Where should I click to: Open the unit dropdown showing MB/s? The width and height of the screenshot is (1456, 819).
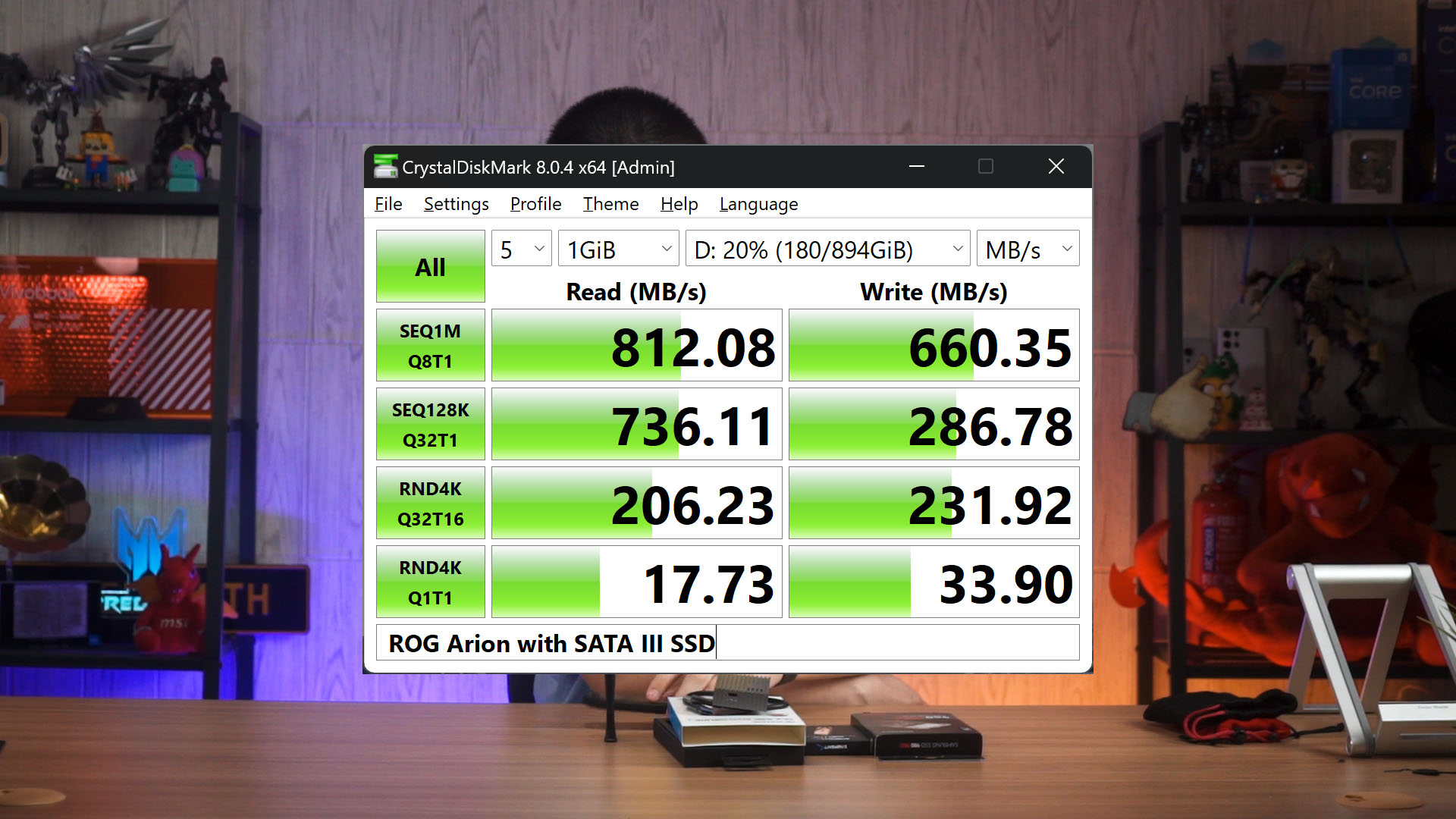point(1028,249)
